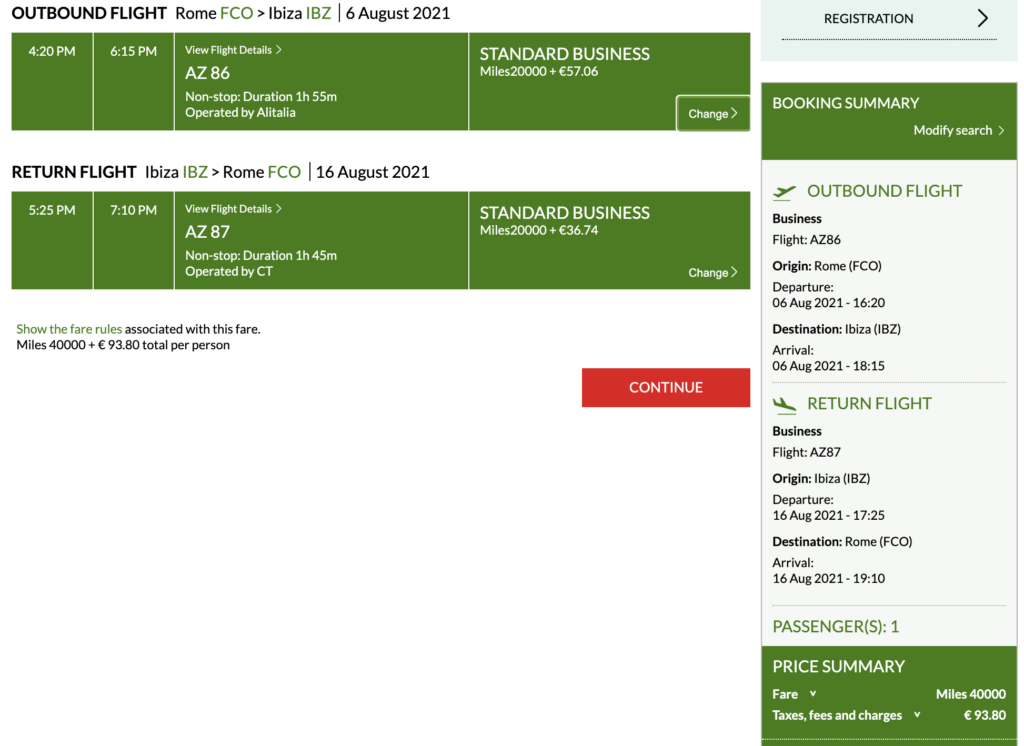Click the Modify search link
Screen dimensions: 1024x746
pyautogui.click(x=952, y=131)
